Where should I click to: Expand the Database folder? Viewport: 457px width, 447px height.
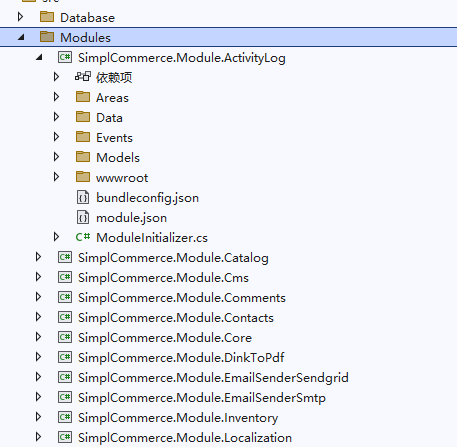[20, 17]
